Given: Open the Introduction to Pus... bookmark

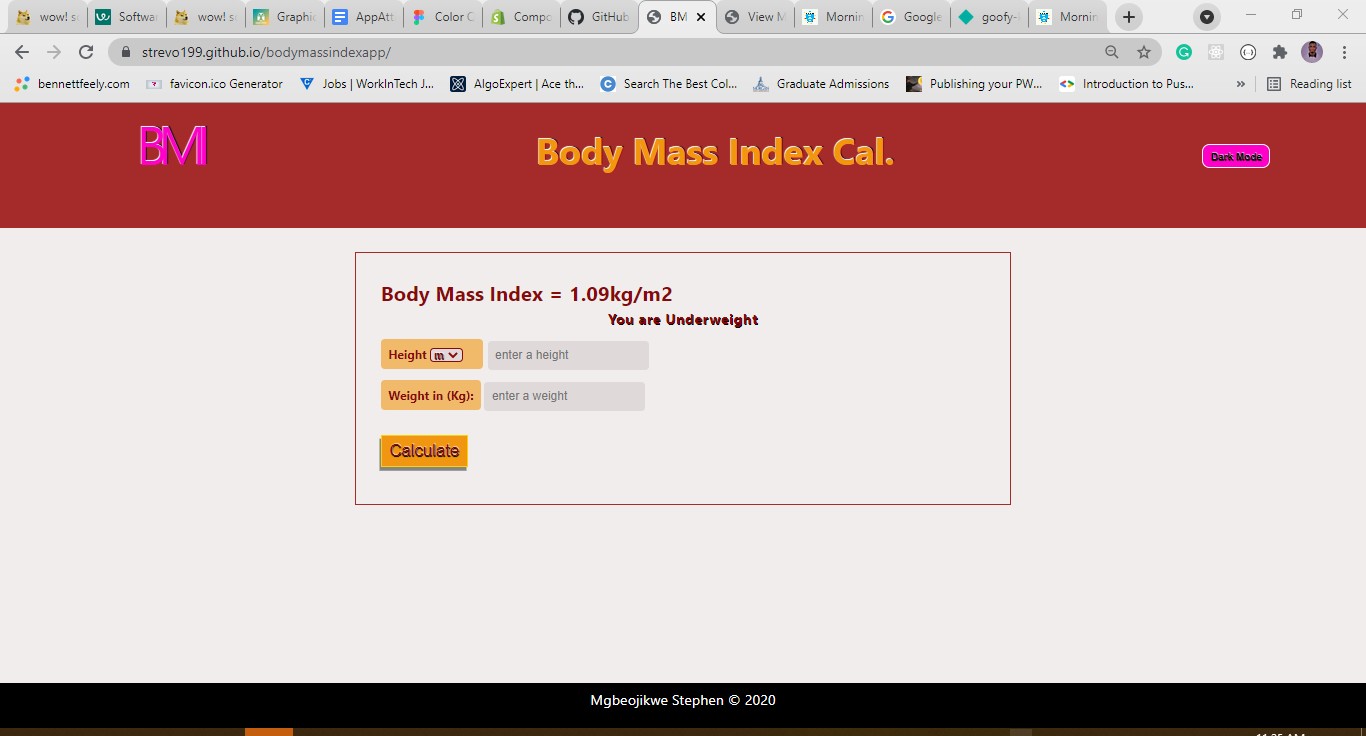Looking at the screenshot, I should pos(1127,84).
